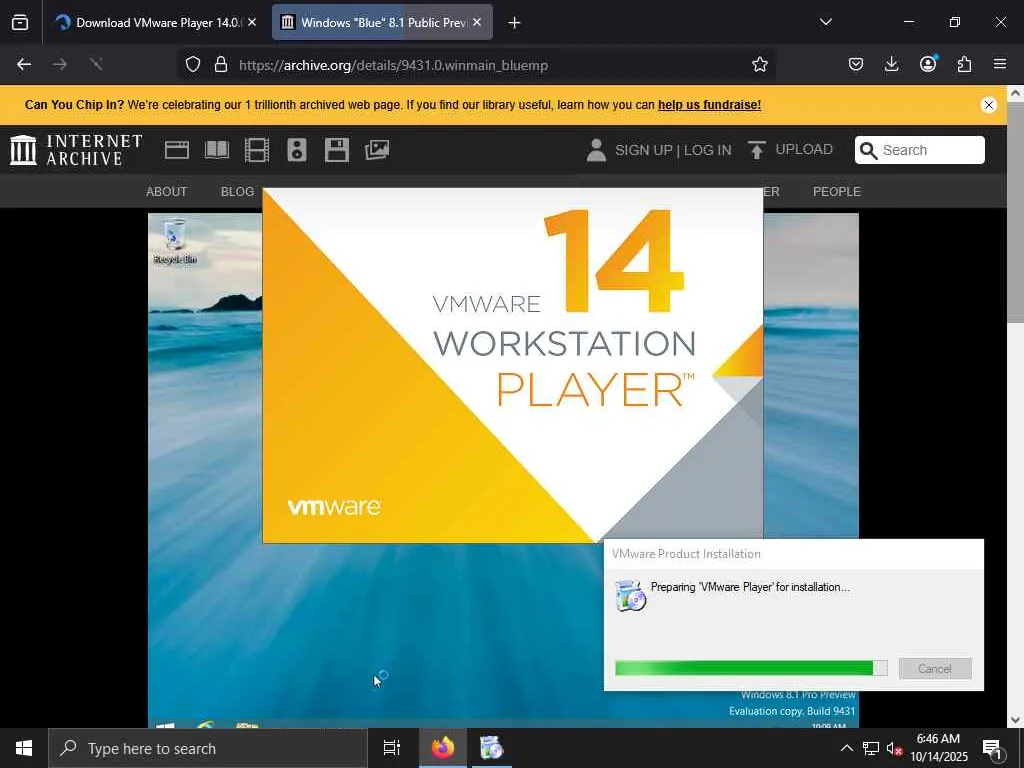Screen dimensions: 1024x768
Task: Open Firefox application hamburger menu
Action: (1000, 64)
